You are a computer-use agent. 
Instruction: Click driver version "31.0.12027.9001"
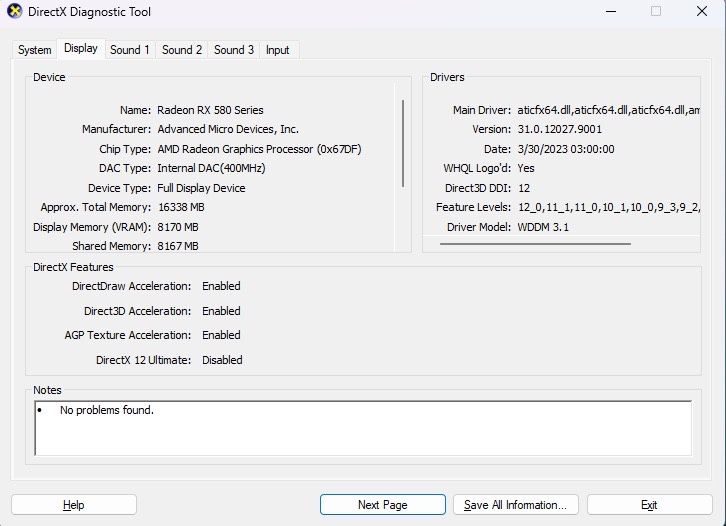point(560,129)
